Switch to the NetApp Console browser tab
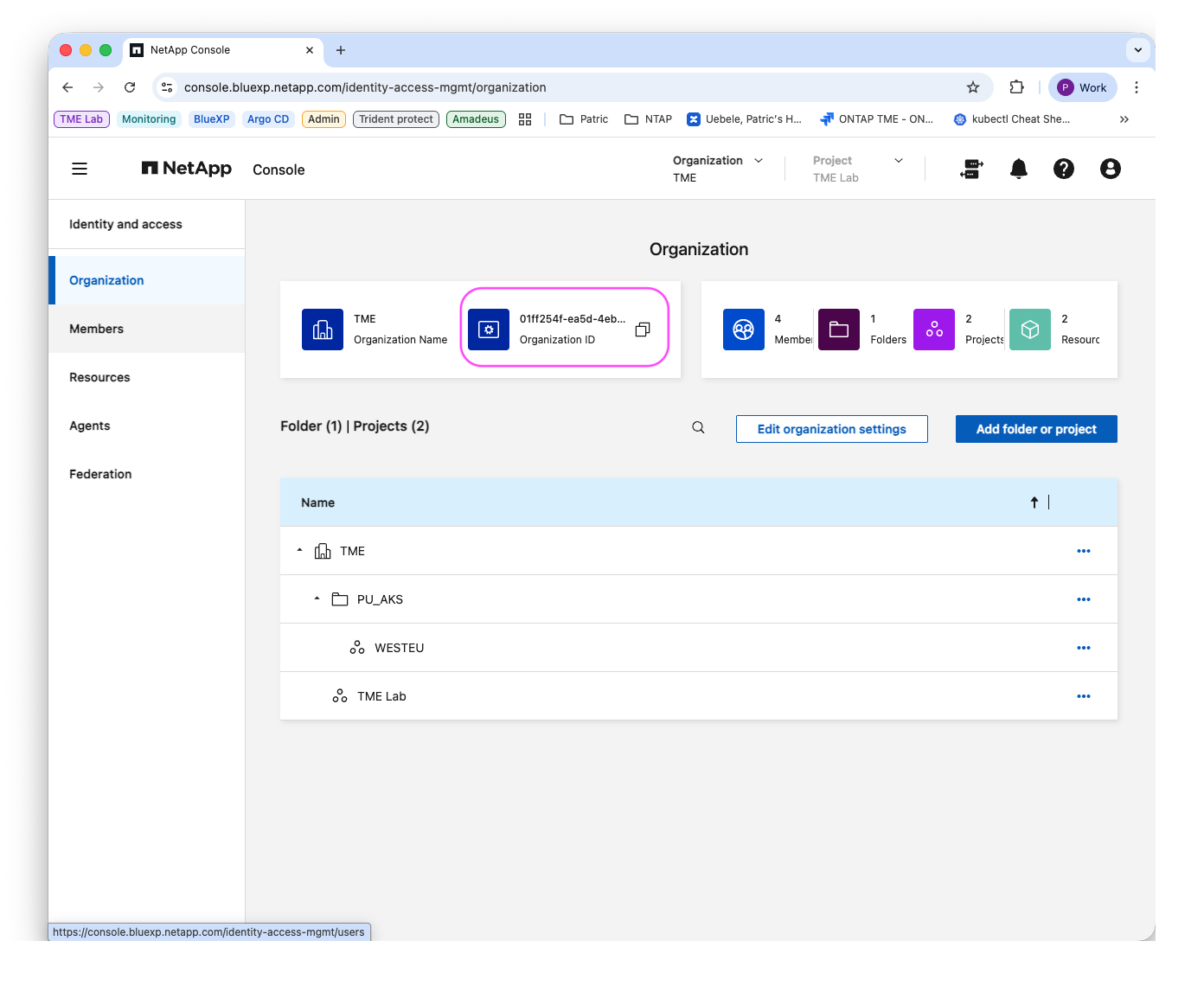This screenshot has width=1204, height=1005. point(221,50)
